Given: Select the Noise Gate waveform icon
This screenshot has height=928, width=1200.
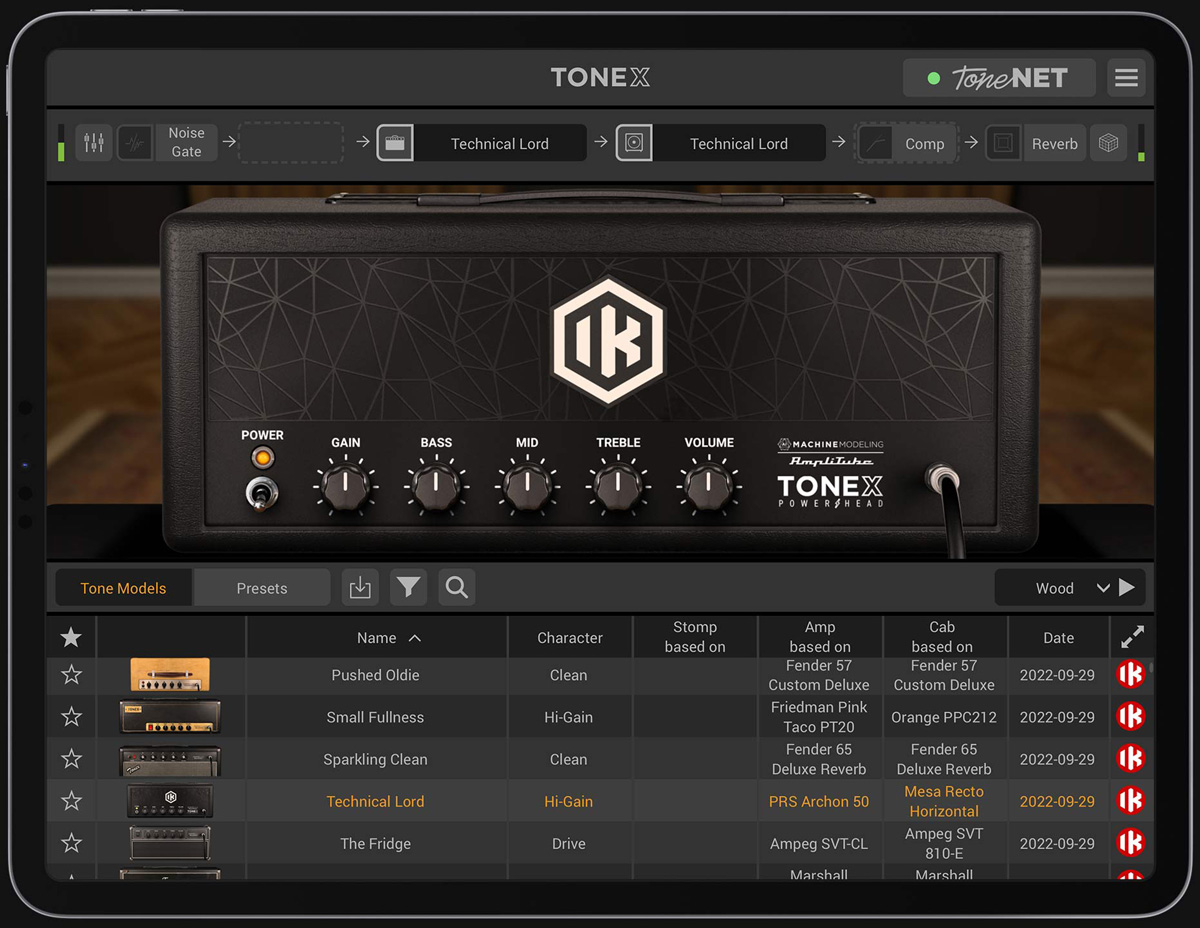Looking at the screenshot, I should 136,143.
